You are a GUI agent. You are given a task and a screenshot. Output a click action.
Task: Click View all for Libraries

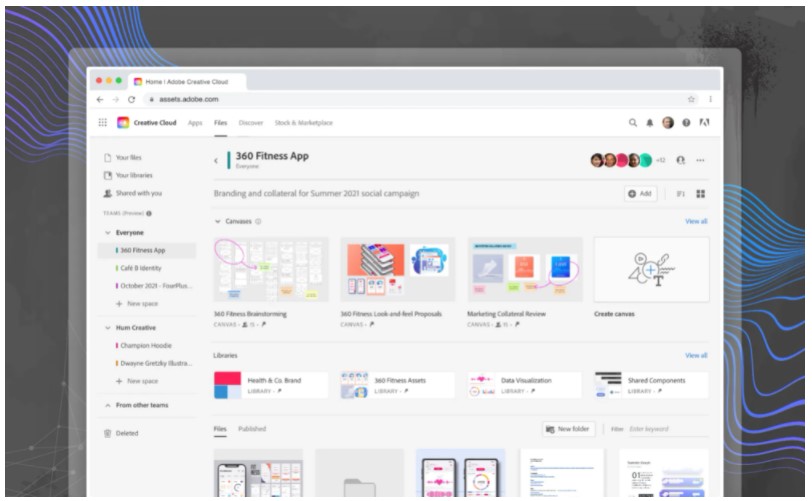(x=696, y=355)
